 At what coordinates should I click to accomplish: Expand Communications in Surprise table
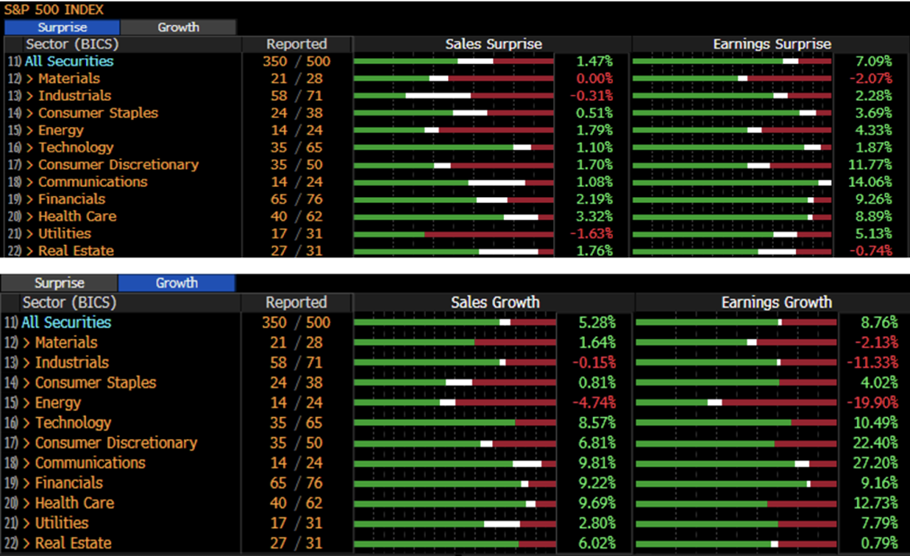[30, 182]
